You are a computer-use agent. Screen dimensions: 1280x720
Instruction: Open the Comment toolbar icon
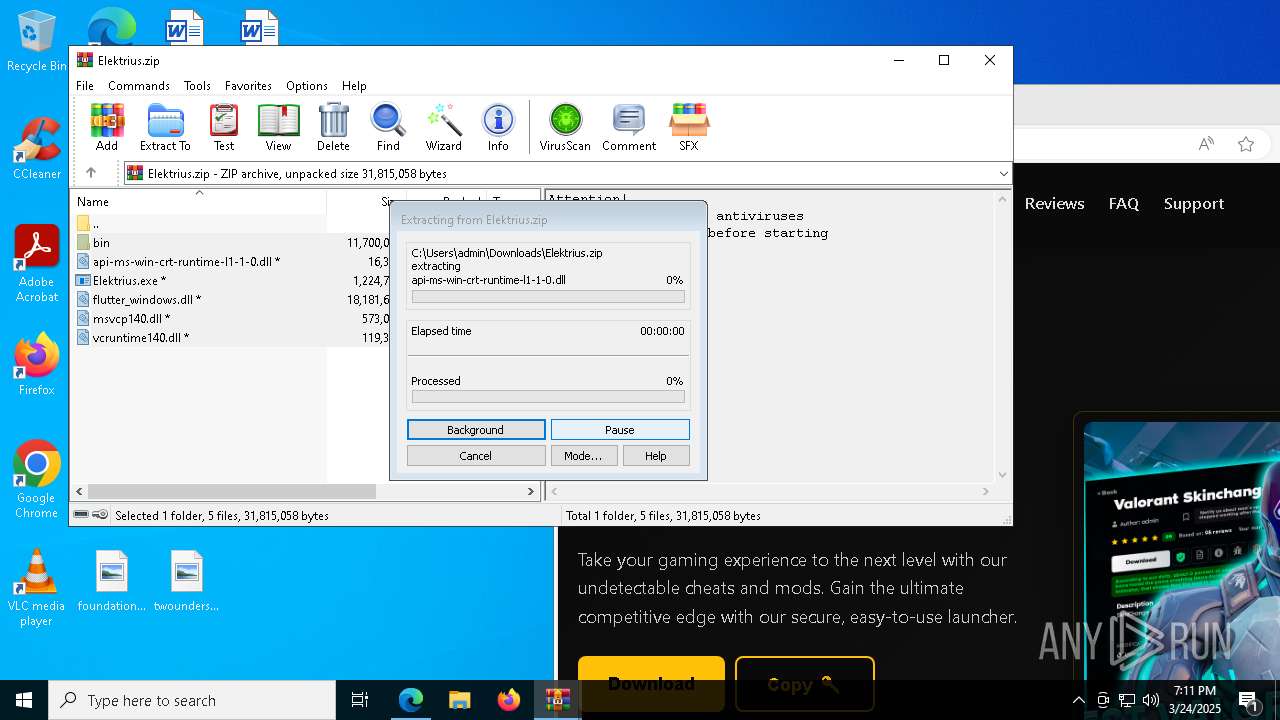tap(629, 127)
